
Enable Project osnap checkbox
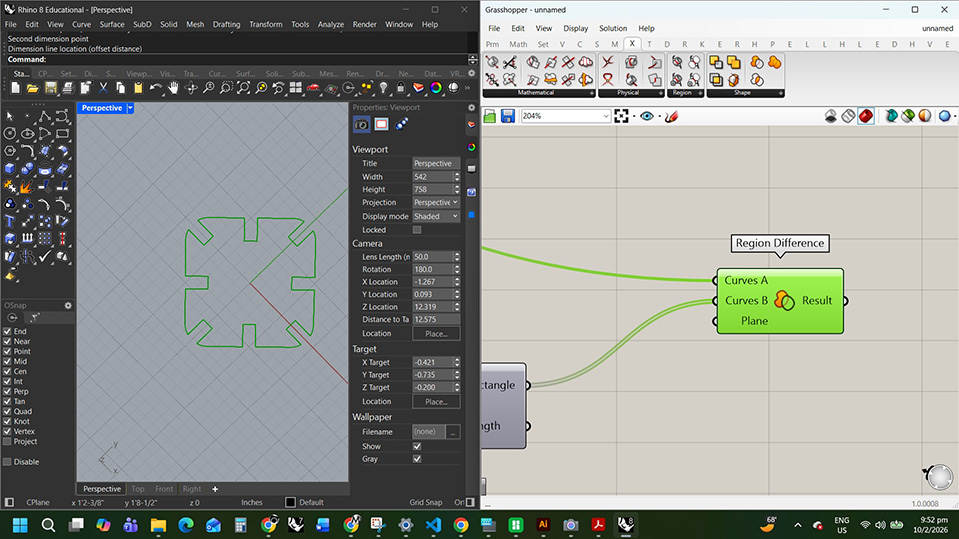[7, 442]
